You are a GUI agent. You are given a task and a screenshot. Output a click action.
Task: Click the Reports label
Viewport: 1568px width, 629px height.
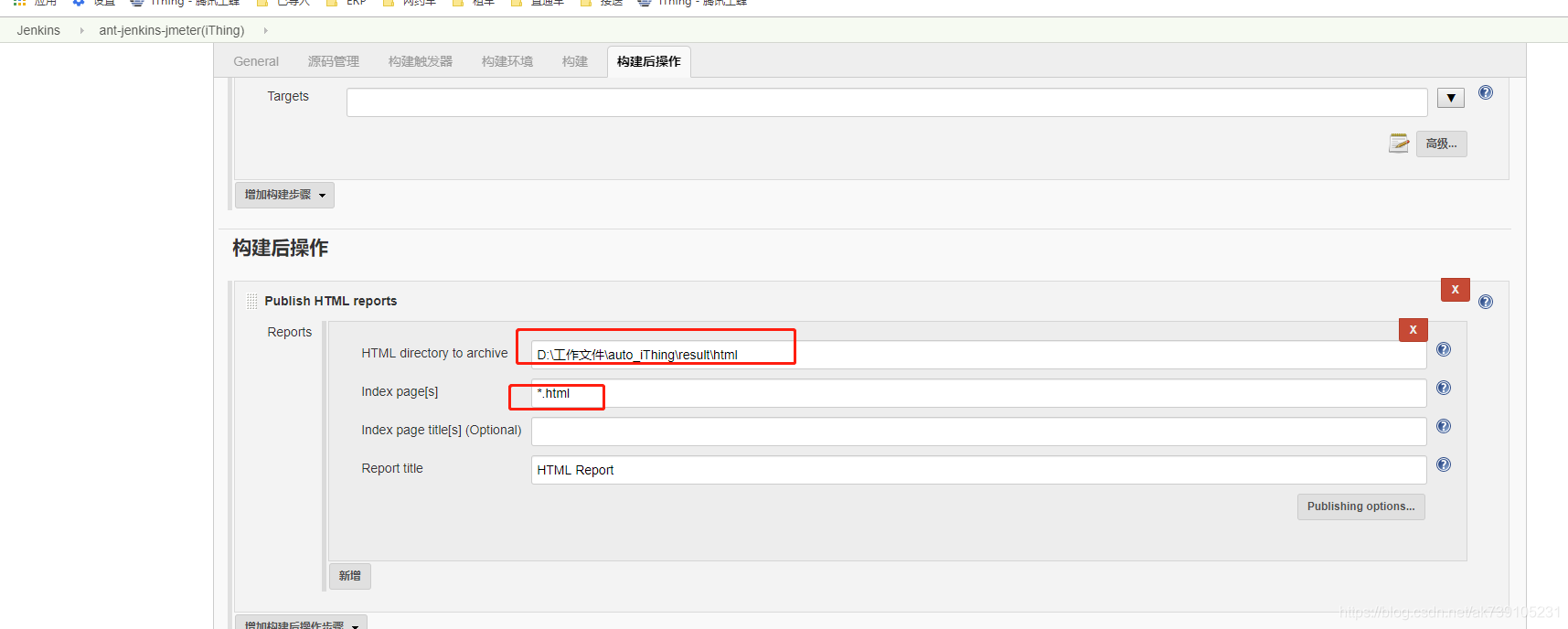point(290,332)
